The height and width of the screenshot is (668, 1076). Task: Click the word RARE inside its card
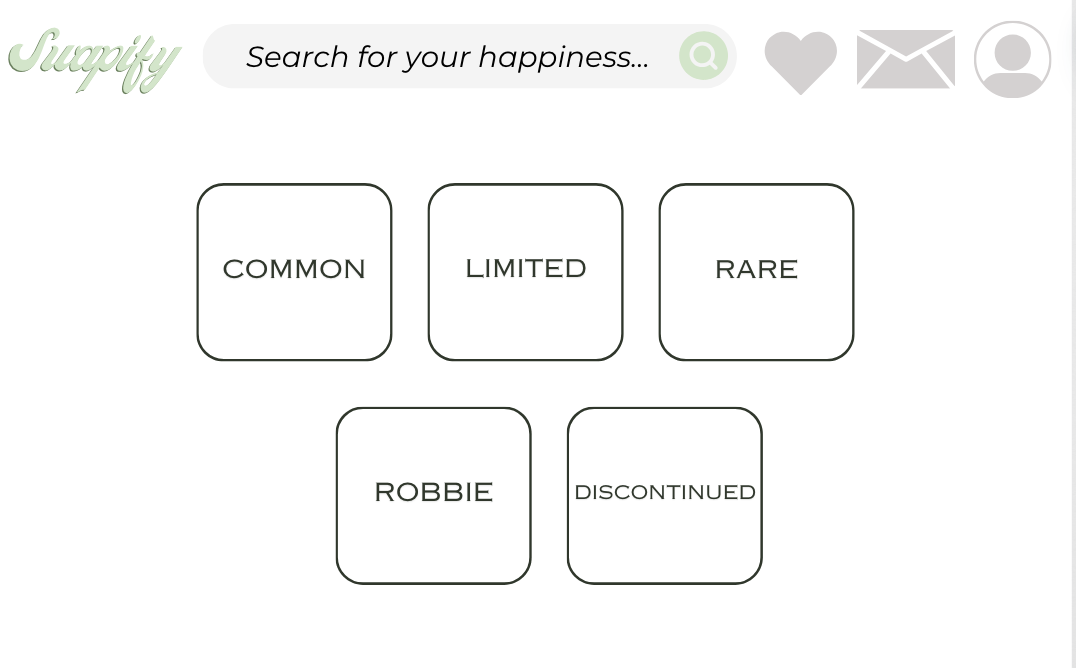(x=756, y=269)
